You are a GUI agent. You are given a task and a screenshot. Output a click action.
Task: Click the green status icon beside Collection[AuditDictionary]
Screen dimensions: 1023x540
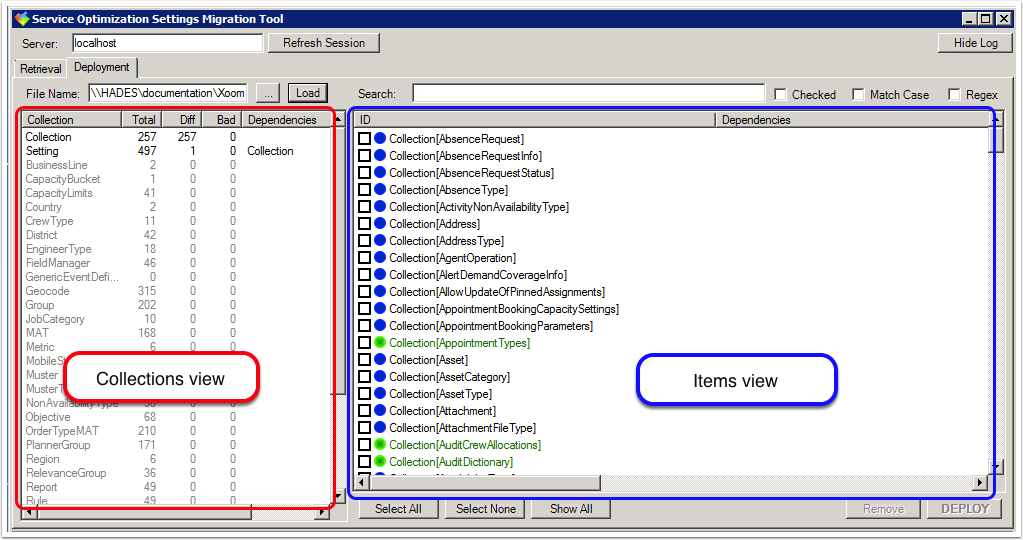pyautogui.click(x=380, y=462)
